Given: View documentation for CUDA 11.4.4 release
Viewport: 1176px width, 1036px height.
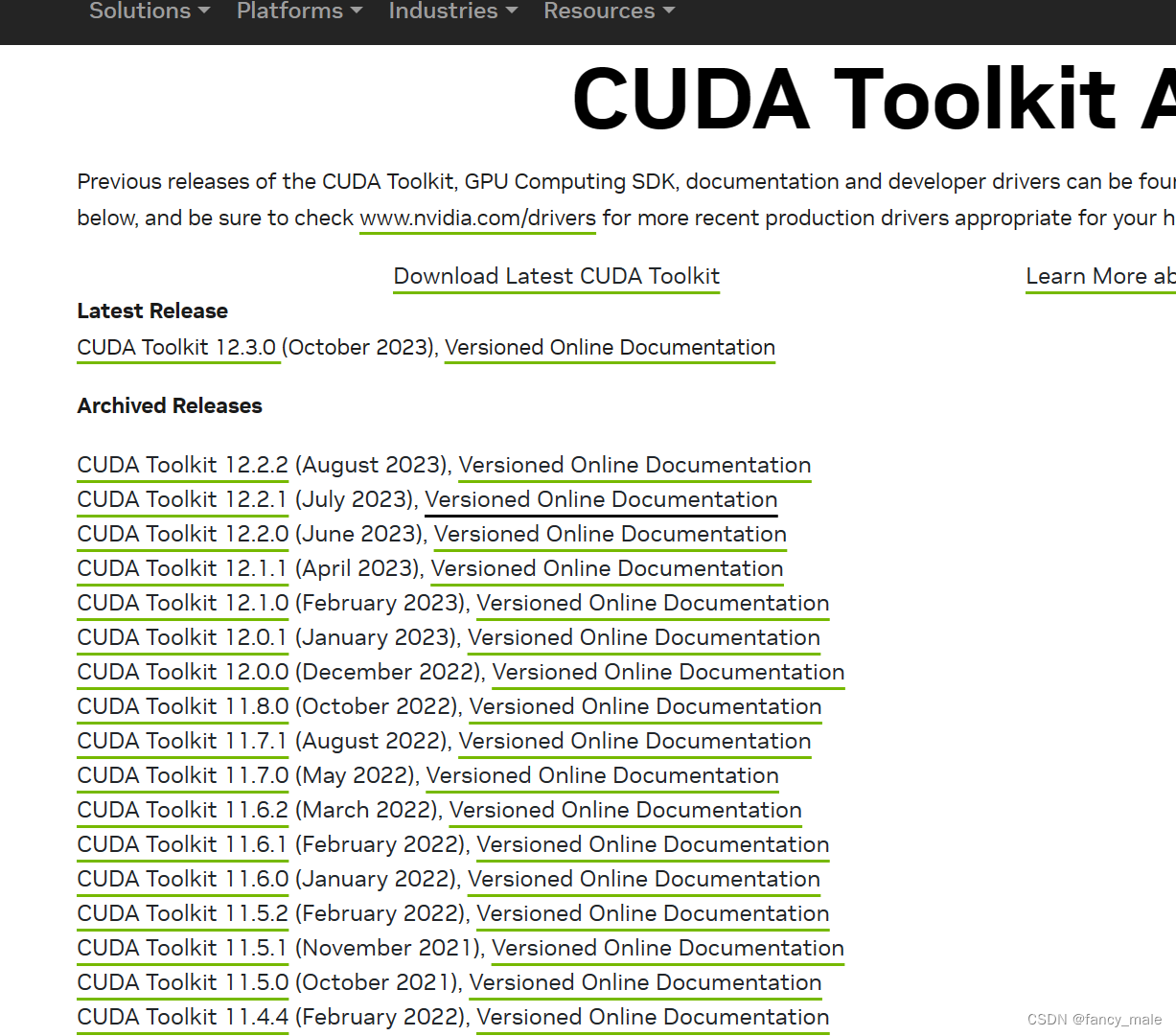Looking at the screenshot, I should click(x=653, y=1018).
